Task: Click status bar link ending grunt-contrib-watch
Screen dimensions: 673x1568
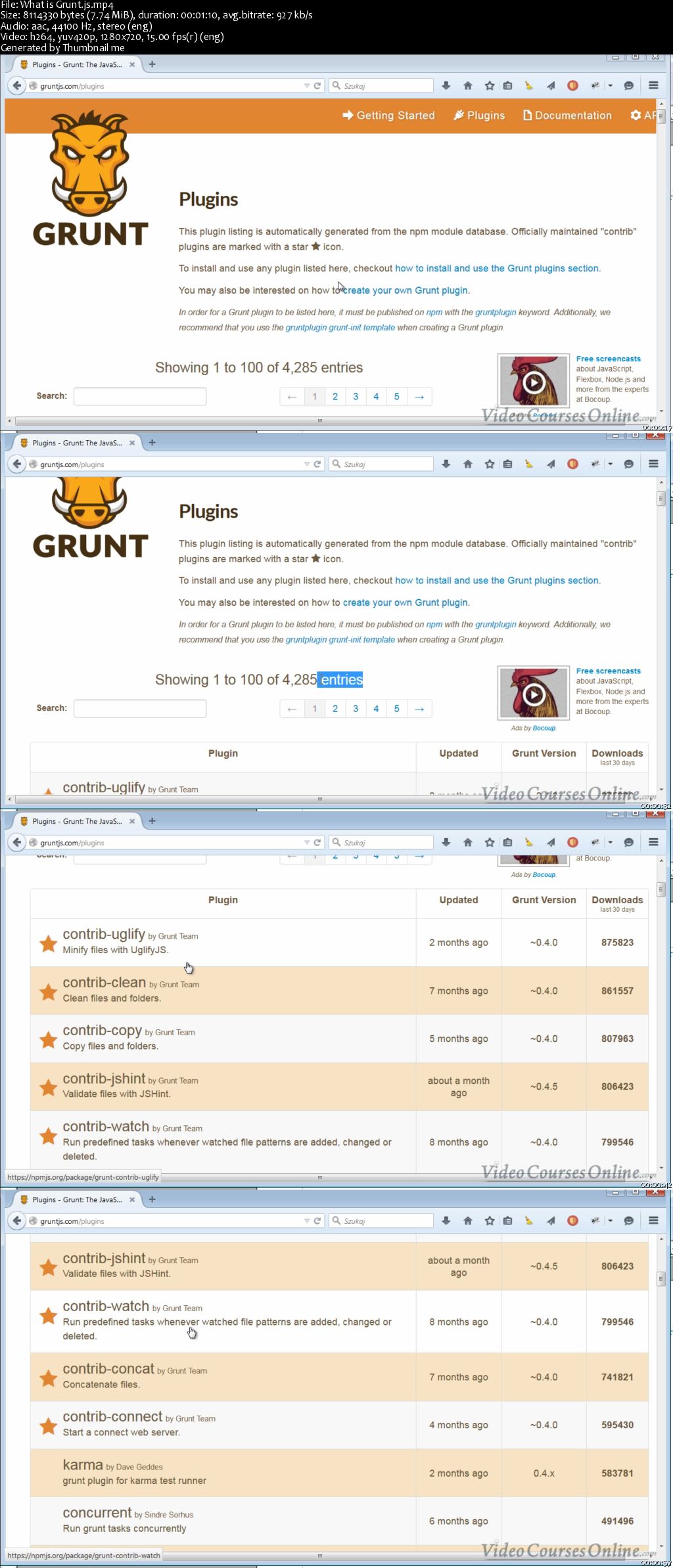Action: click(x=83, y=1556)
